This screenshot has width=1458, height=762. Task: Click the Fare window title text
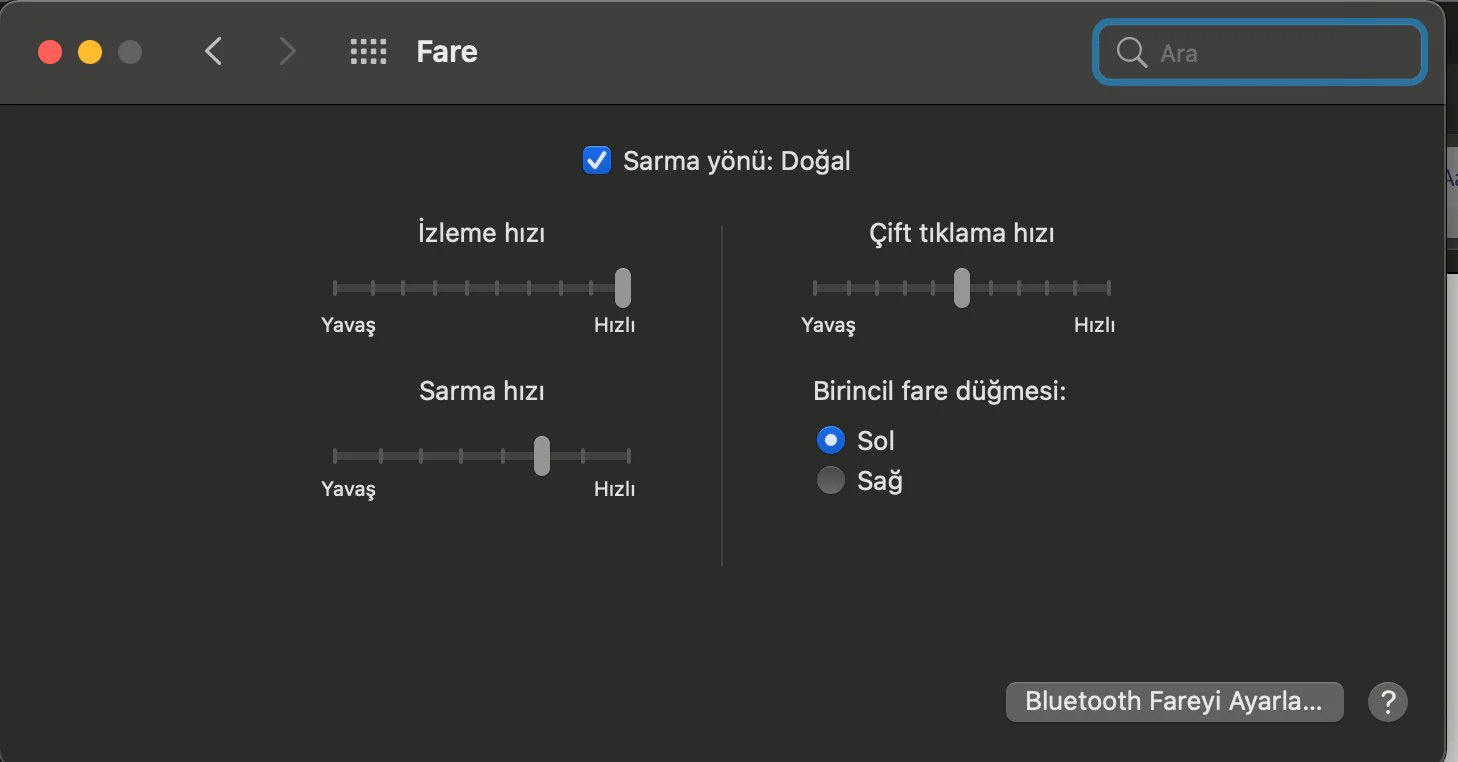447,52
